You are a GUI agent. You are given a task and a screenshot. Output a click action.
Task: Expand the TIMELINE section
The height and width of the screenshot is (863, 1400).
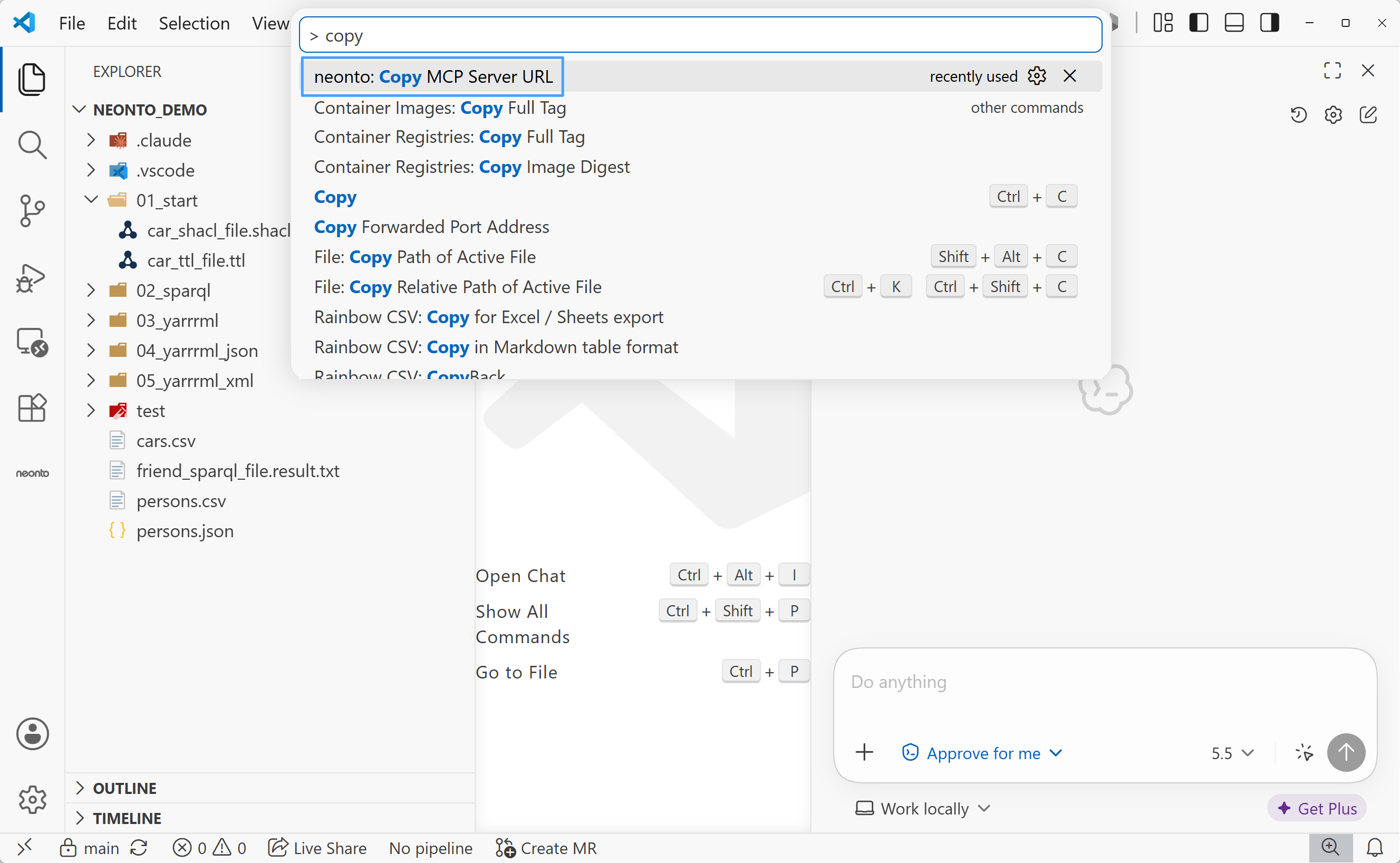tap(269, 818)
